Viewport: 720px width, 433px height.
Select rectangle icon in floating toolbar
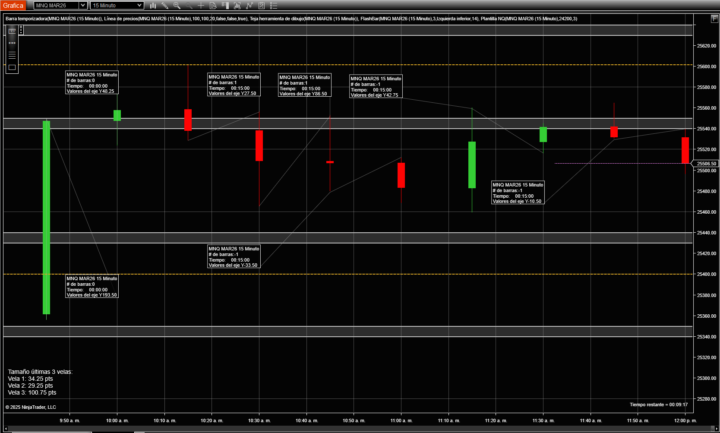pyautogui.click(x=12, y=67)
